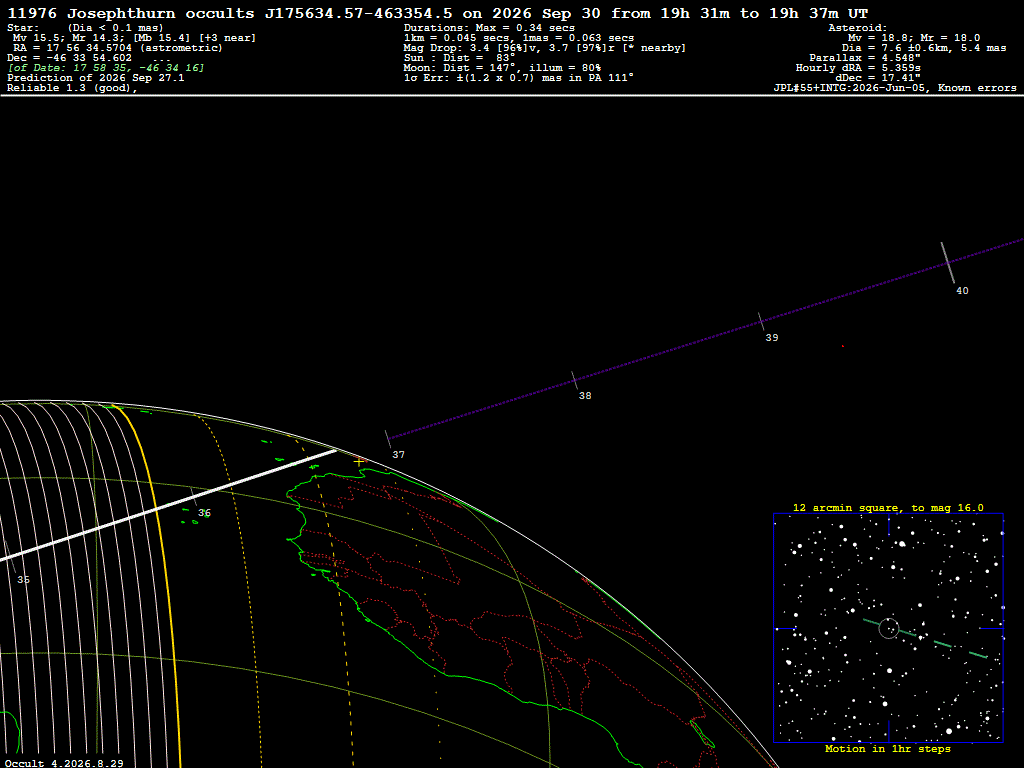Click the green of Date coordinates text
1024x768 pixels.
point(106,68)
